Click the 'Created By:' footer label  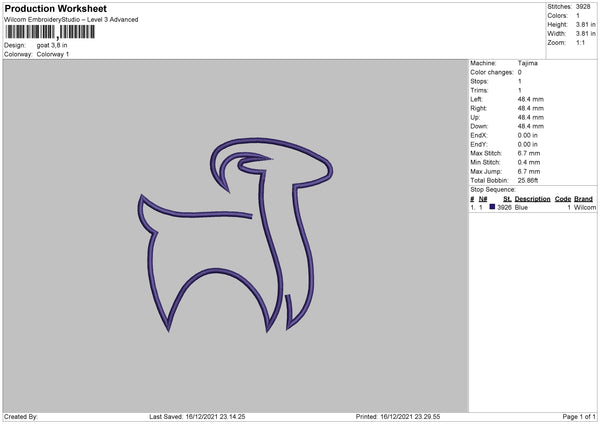click(x=21, y=417)
